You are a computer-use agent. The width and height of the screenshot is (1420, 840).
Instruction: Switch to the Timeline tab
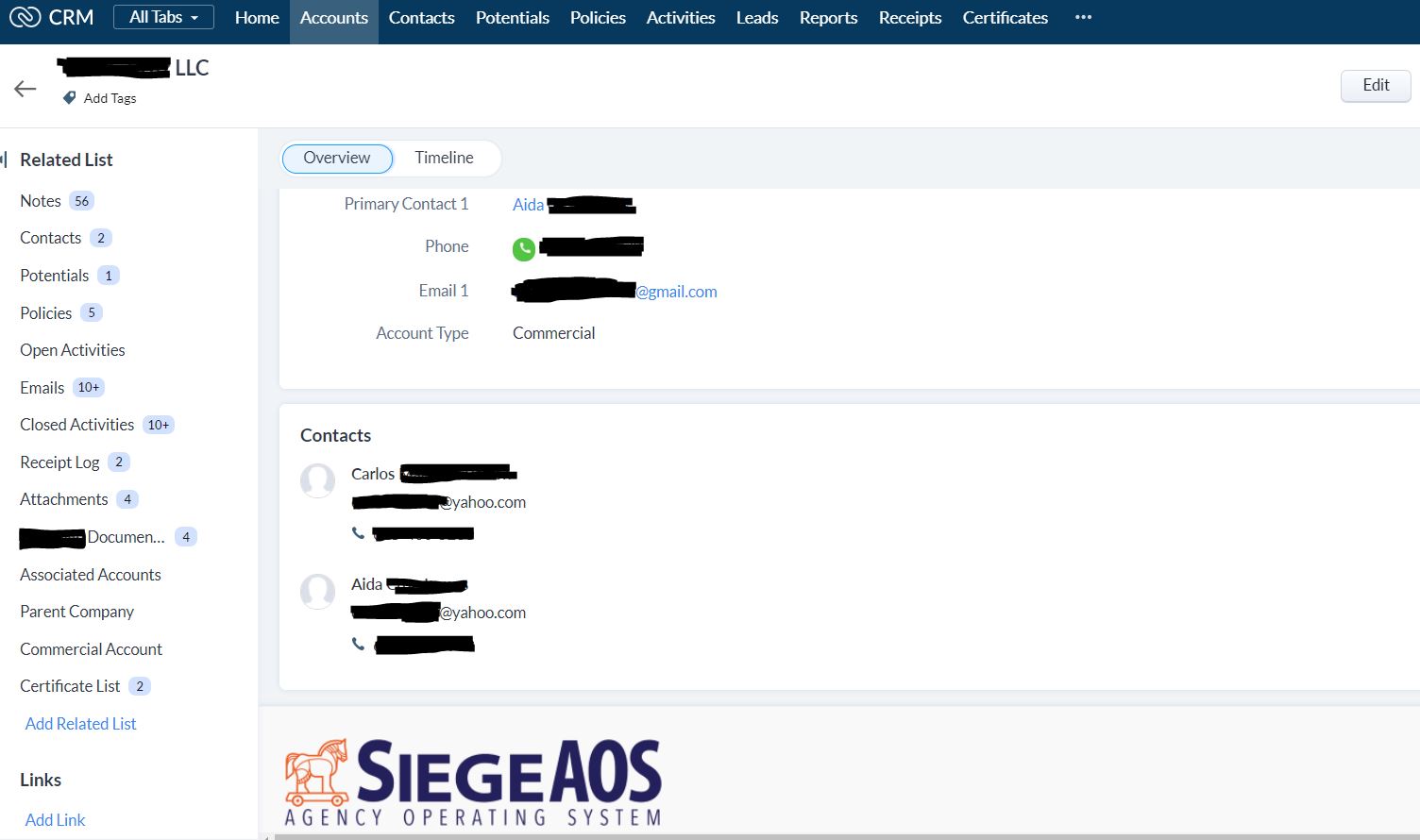[444, 158]
